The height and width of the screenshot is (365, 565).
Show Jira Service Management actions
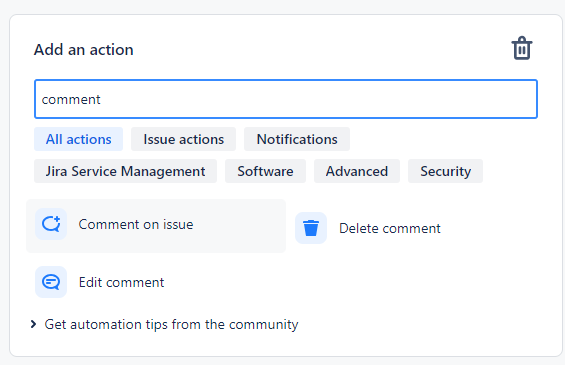click(125, 171)
